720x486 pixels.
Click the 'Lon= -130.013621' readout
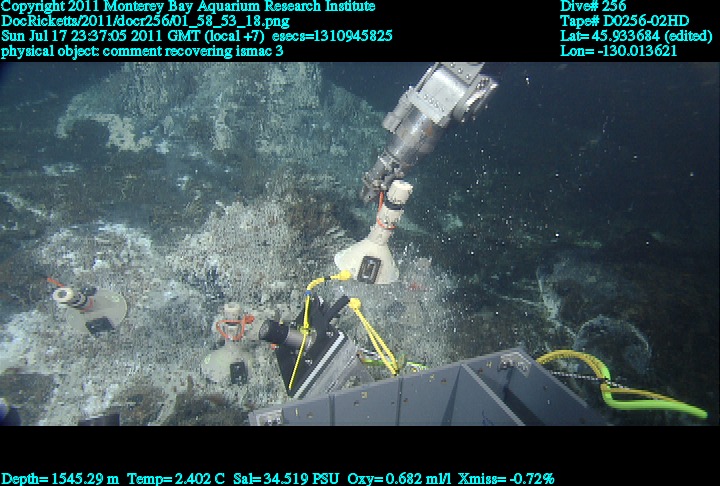point(618,51)
